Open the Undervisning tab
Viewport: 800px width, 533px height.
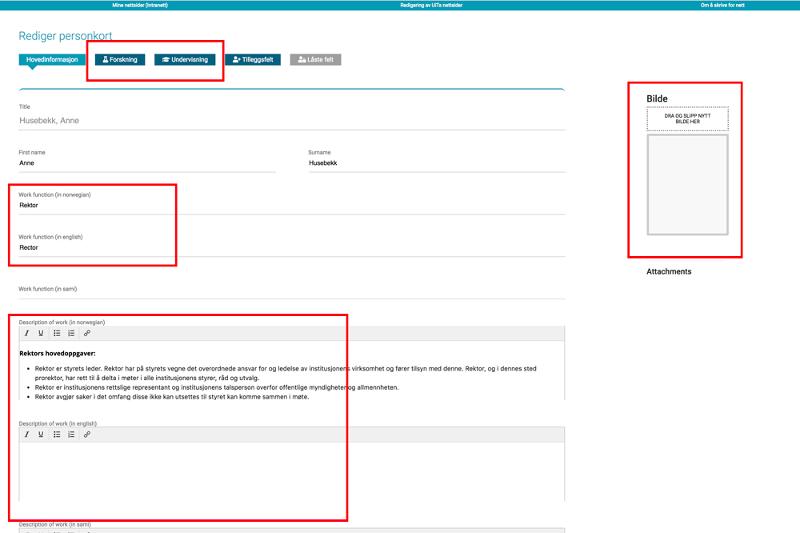185,60
